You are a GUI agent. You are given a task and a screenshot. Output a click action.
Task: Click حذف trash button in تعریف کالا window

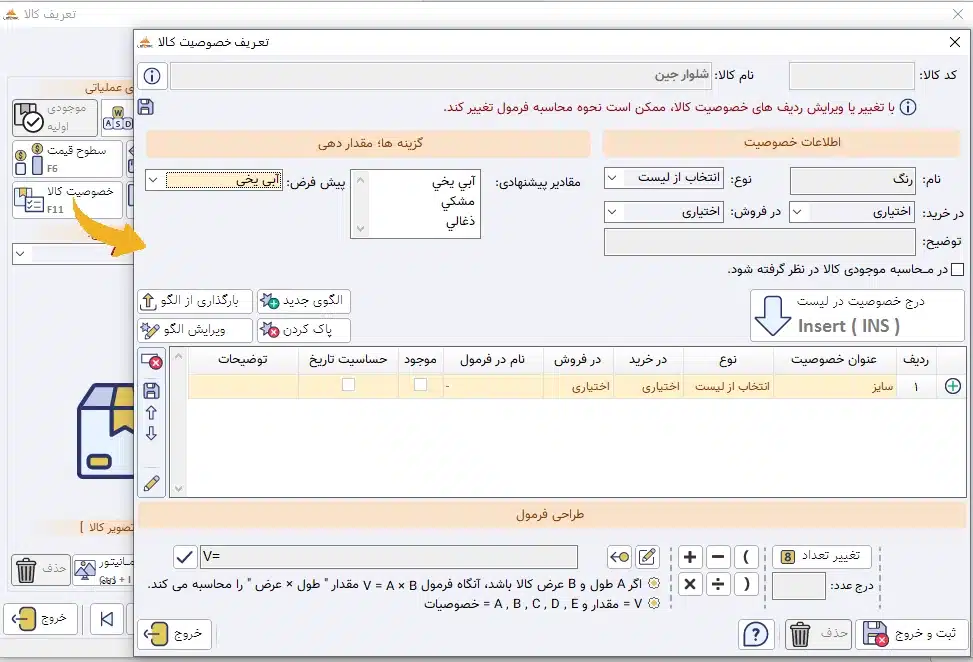tap(41, 569)
